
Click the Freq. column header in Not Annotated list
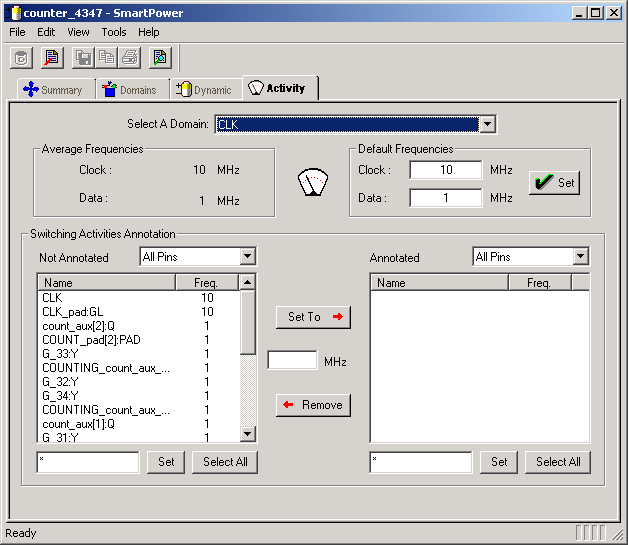pos(207,282)
